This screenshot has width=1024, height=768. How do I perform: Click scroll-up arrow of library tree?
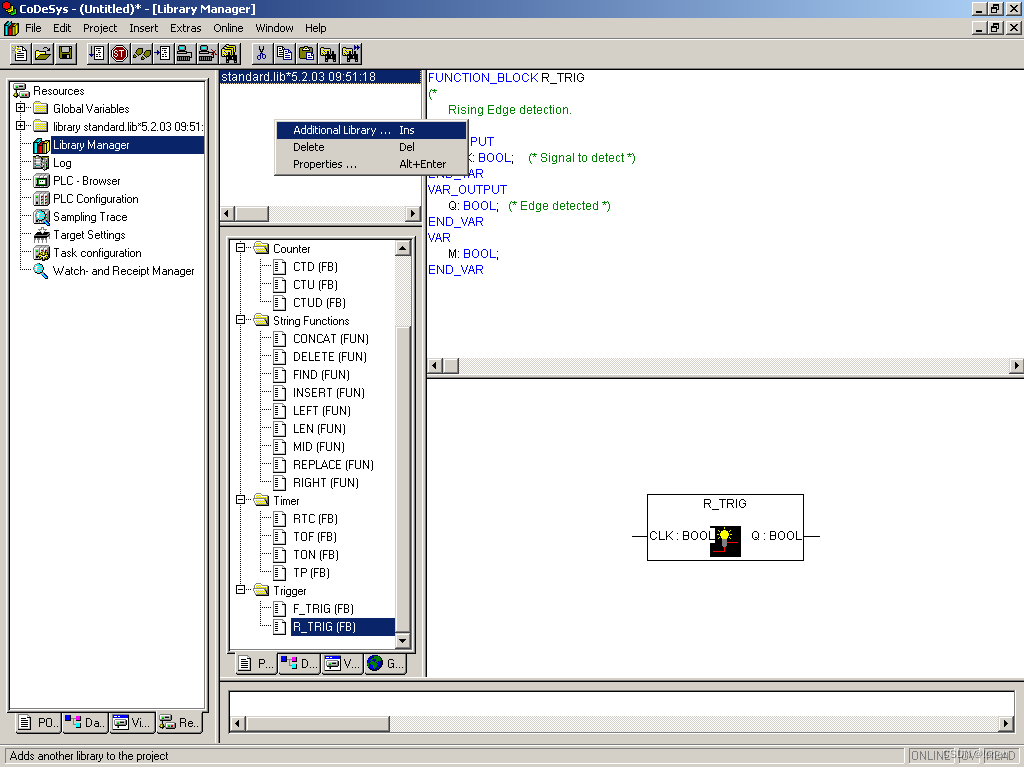[x=403, y=248]
